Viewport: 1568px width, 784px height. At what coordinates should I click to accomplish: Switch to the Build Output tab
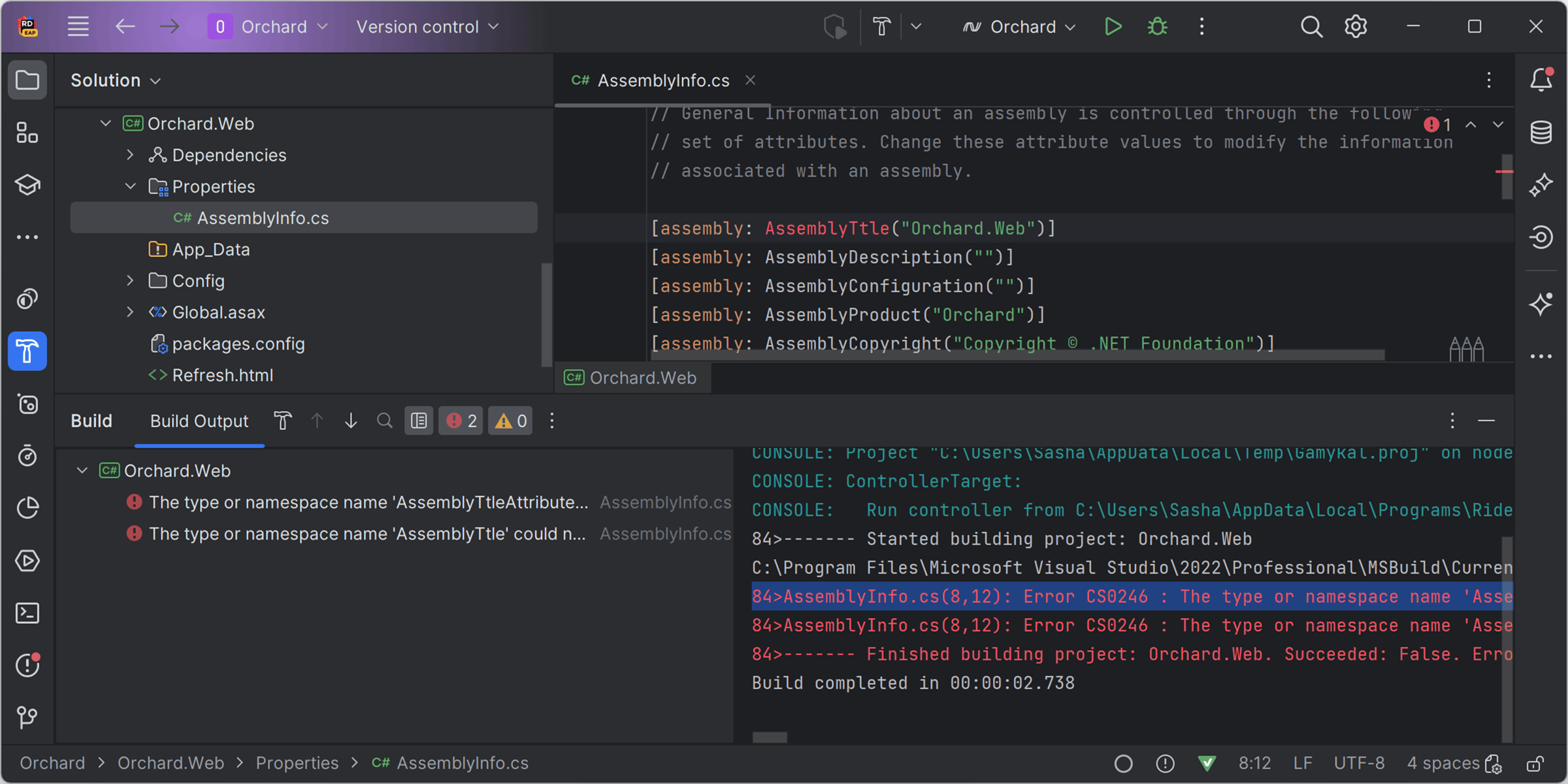tap(199, 421)
